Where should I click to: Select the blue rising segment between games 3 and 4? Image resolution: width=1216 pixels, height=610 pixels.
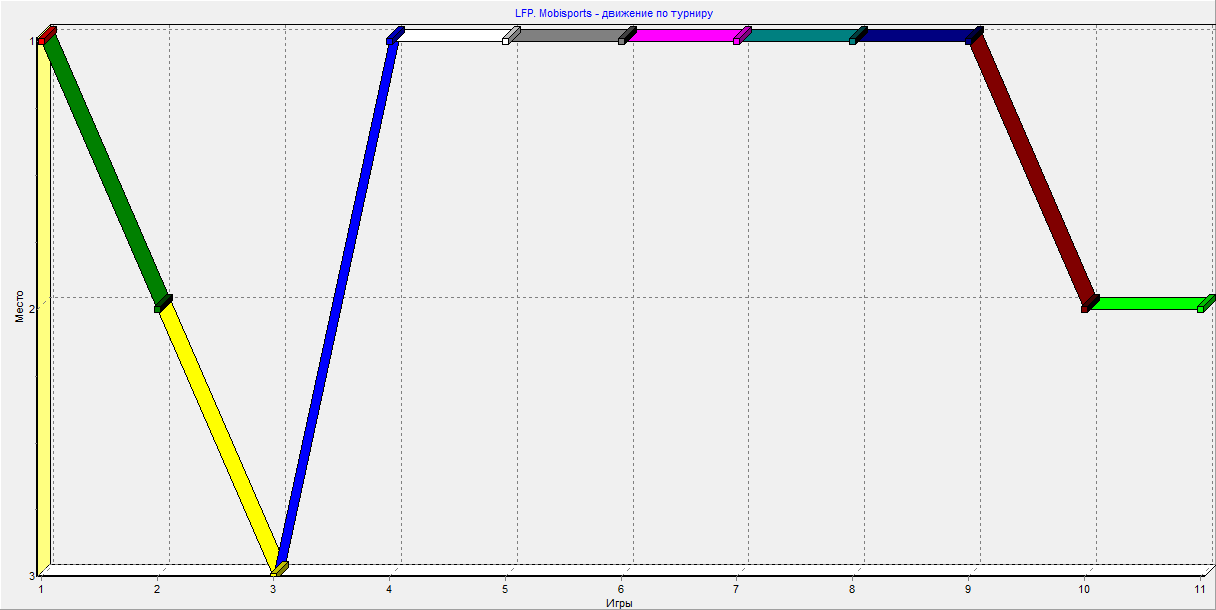click(338, 300)
